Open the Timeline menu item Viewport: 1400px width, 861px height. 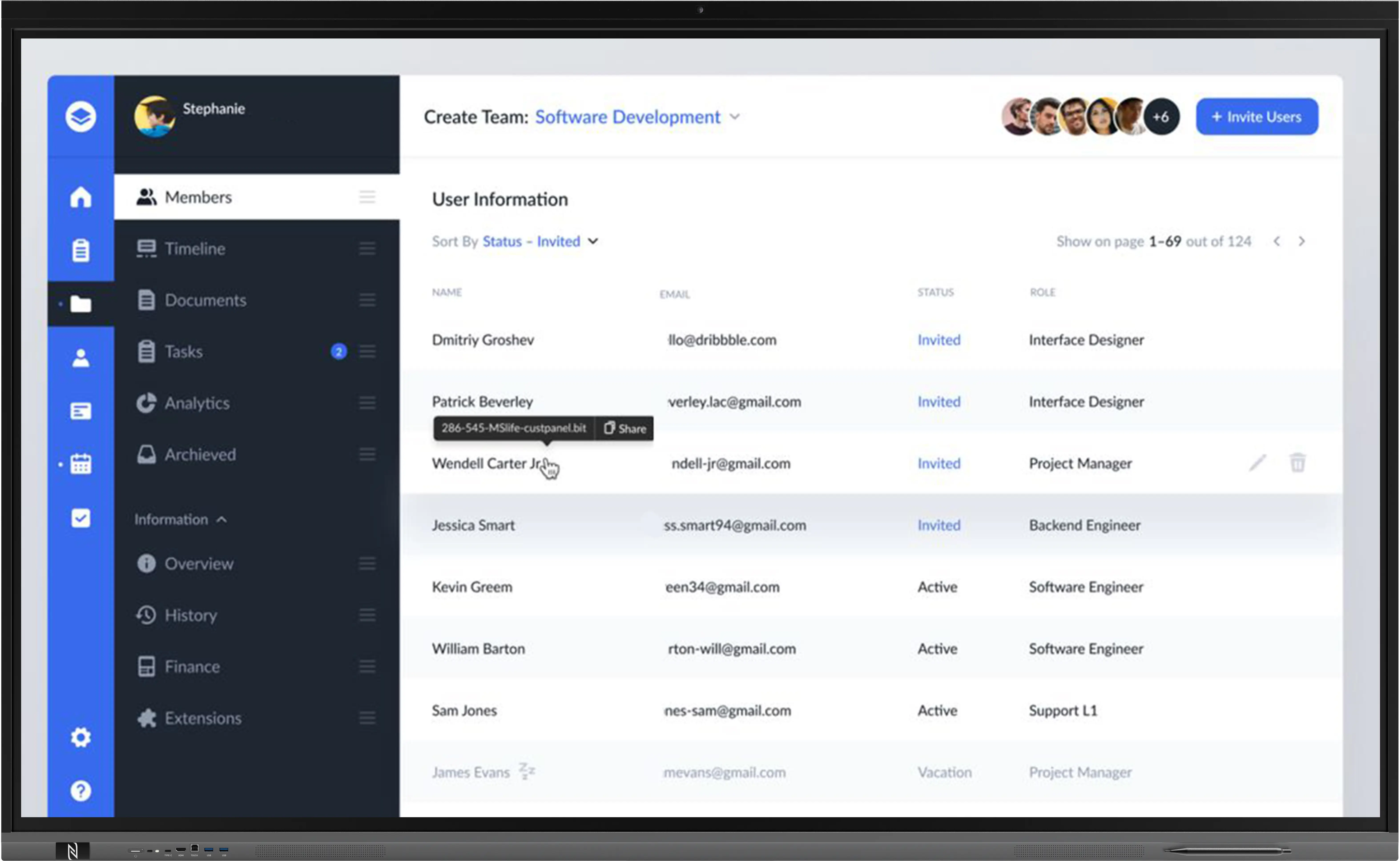[x=195, y=248]
